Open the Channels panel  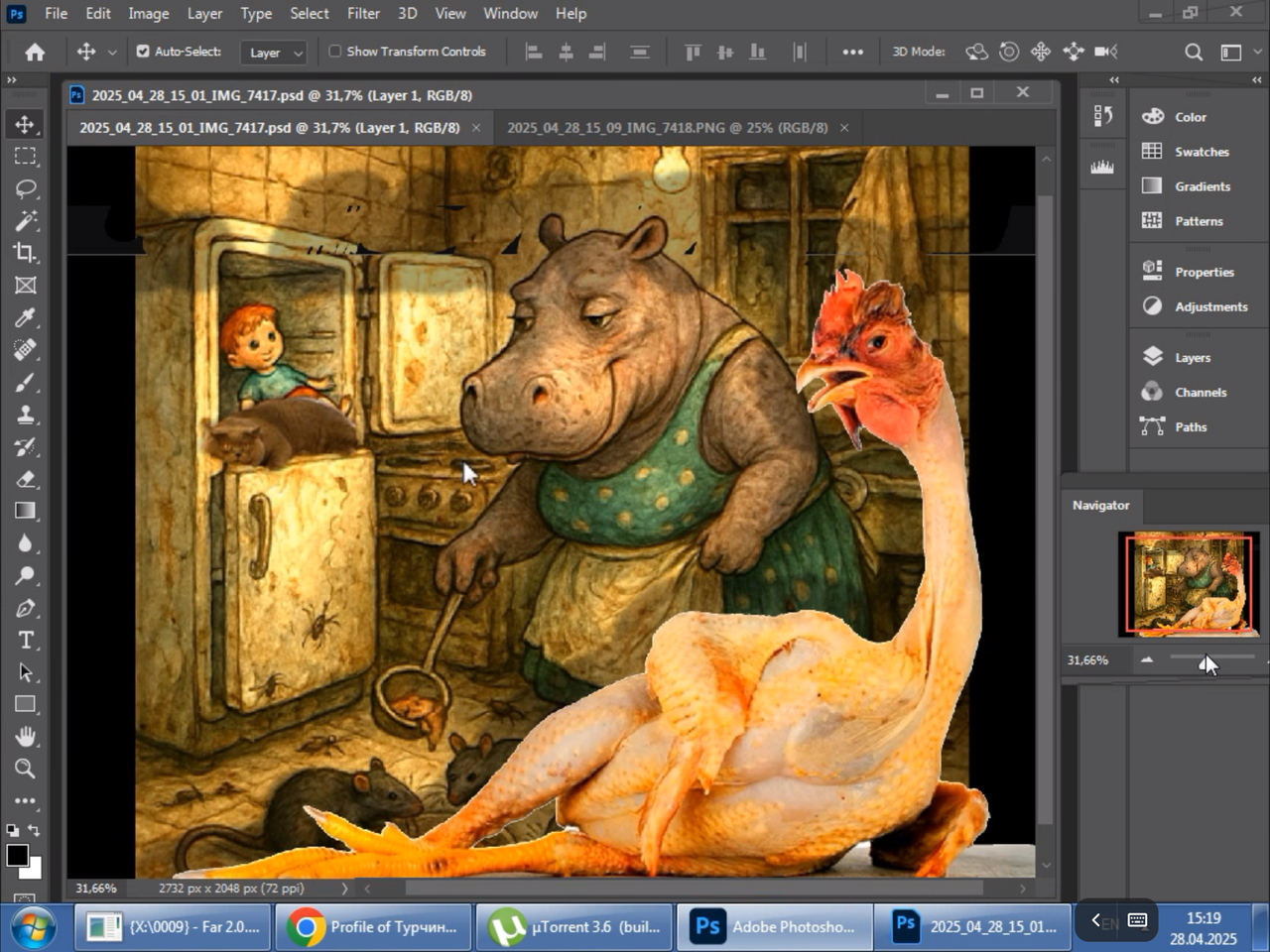coord(1199,392)
